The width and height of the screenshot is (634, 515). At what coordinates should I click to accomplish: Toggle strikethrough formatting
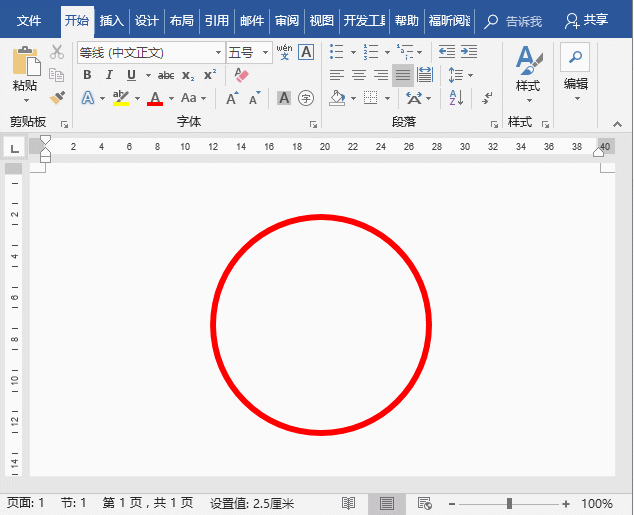point(166,75)
